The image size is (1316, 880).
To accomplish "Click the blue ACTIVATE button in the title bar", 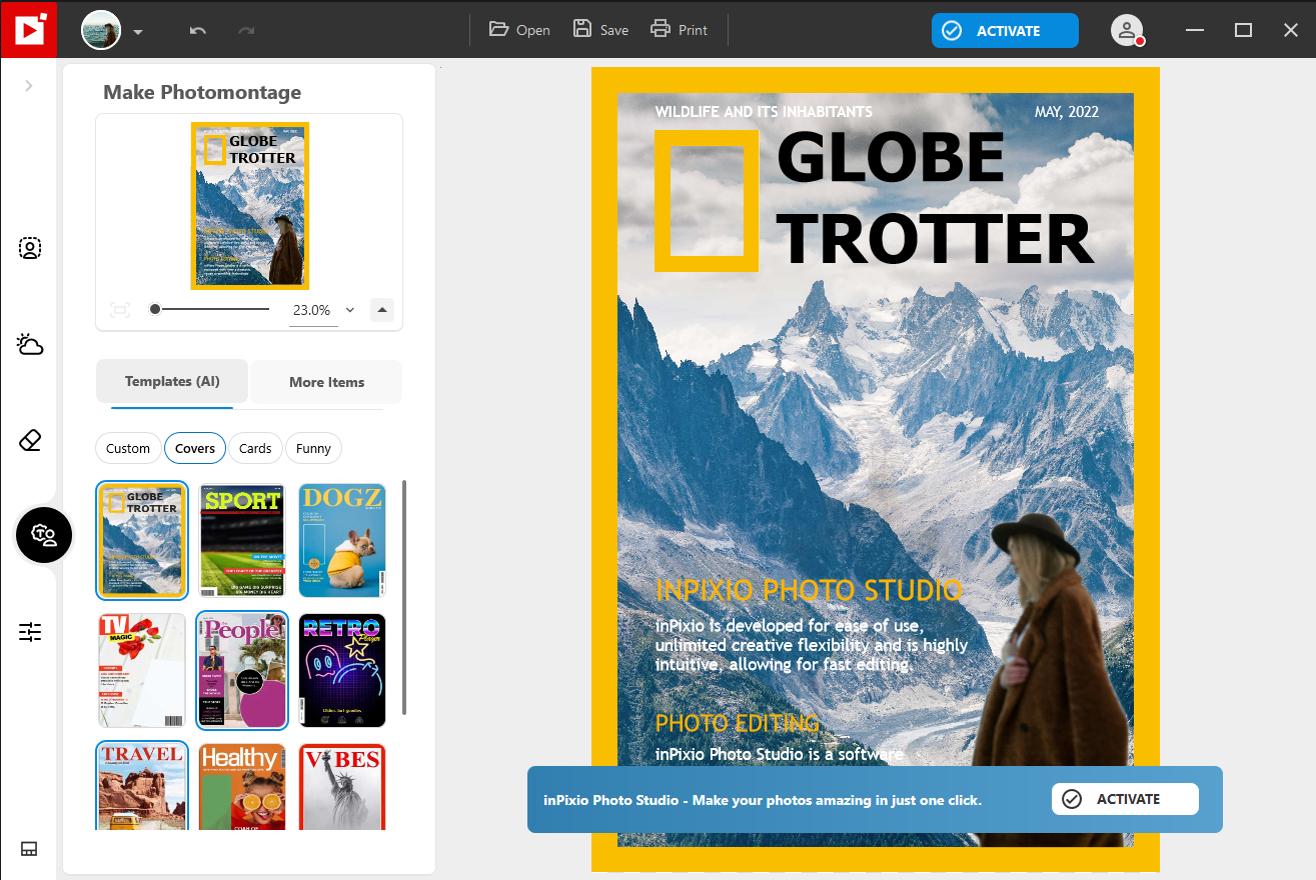I will (x=1005, y=31).
